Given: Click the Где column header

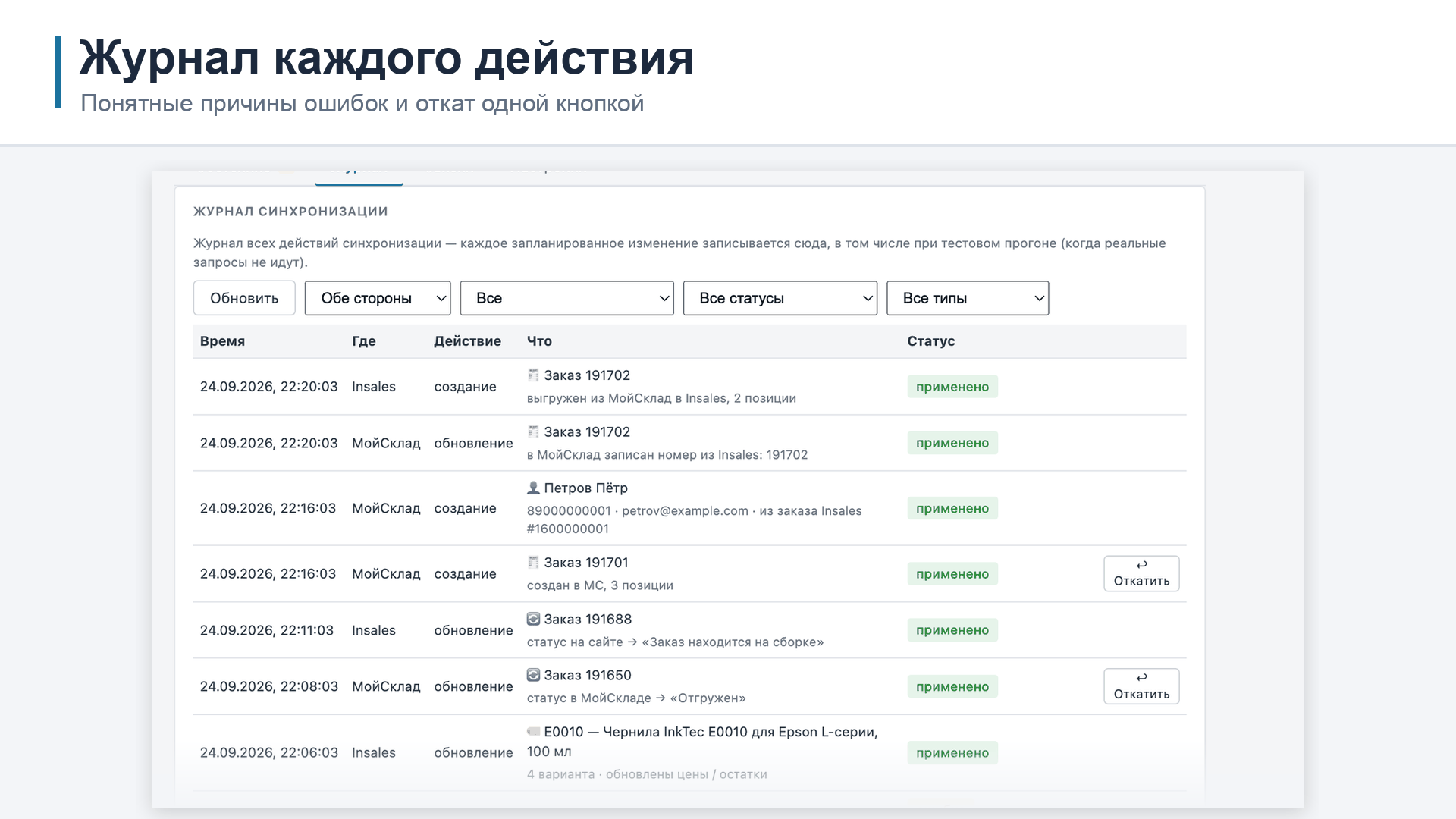Looking at the screenshot, I should pos(364,341).
